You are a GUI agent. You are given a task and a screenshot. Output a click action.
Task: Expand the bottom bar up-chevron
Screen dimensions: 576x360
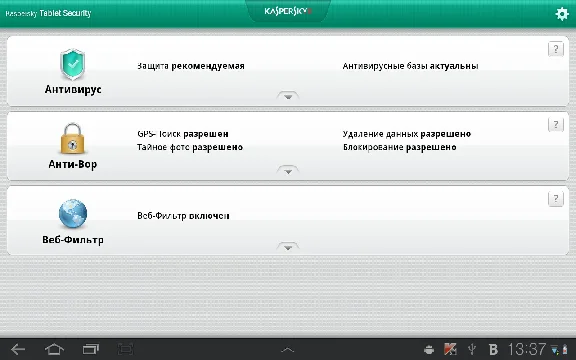point(288,350)
